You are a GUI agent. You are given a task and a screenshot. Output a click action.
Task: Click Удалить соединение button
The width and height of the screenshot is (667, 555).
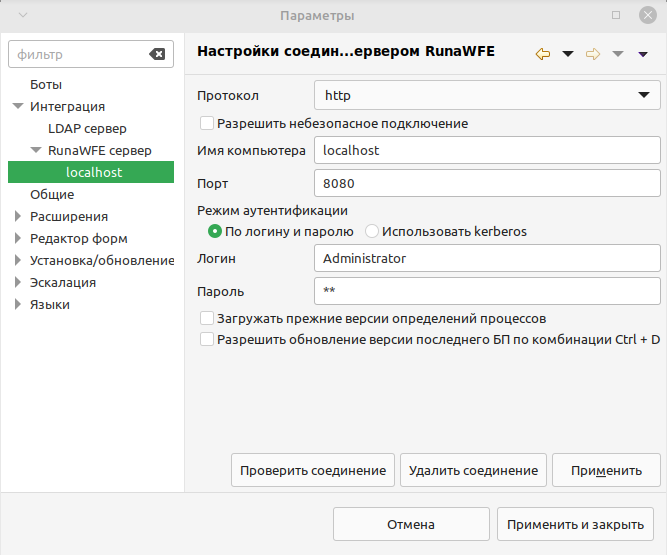[473, 470]
